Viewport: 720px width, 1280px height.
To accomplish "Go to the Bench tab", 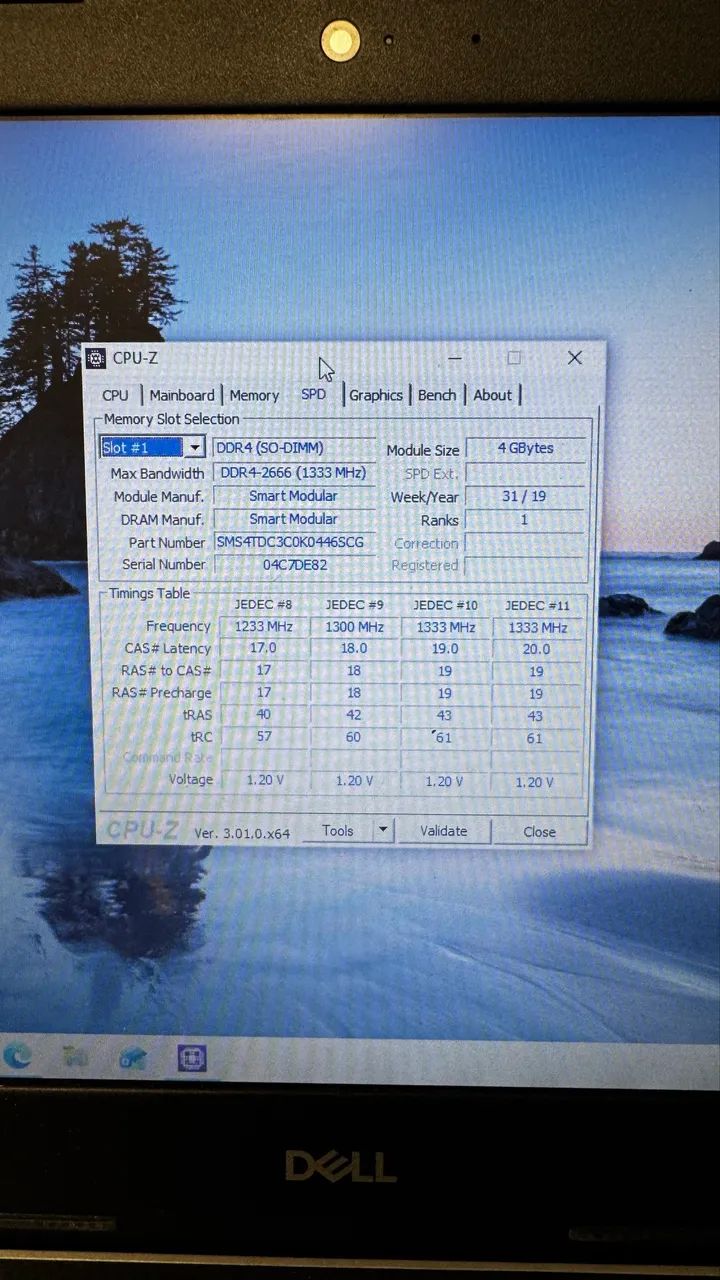I will pyautogui.click(x=437, y=395).
